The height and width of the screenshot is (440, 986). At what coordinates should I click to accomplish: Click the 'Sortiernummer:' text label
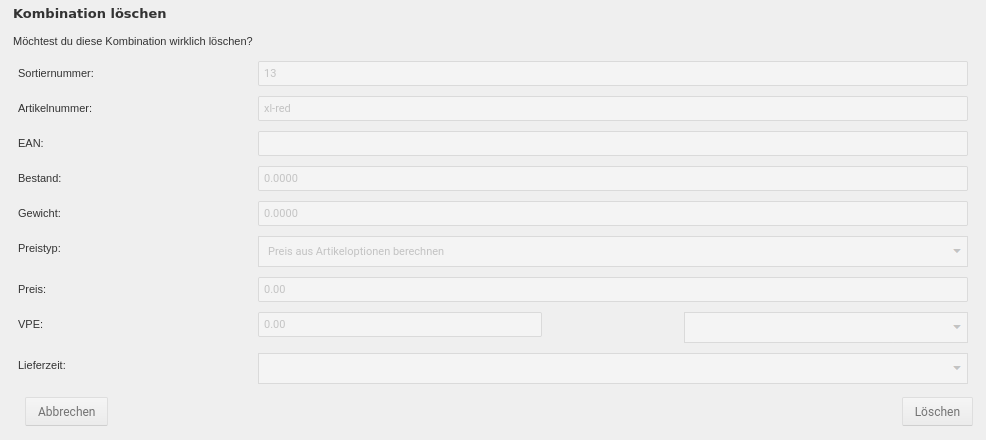(56, 73)
